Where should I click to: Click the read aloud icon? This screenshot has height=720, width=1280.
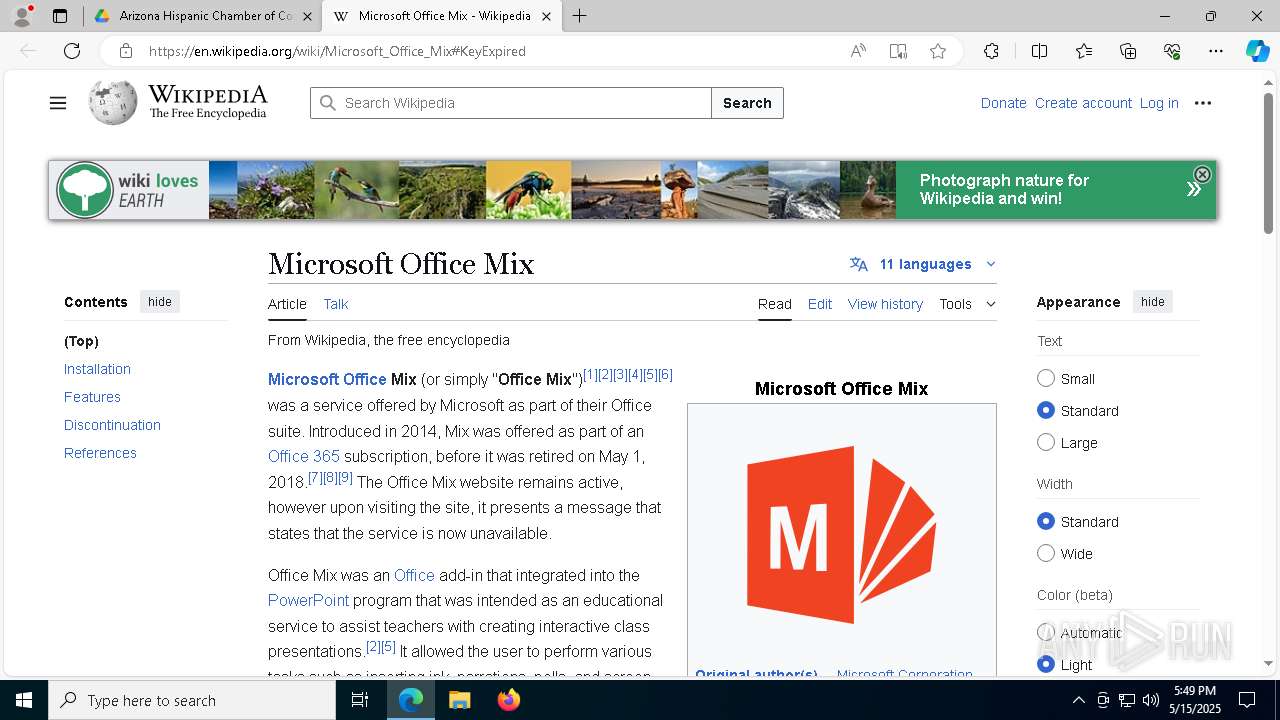858,51
